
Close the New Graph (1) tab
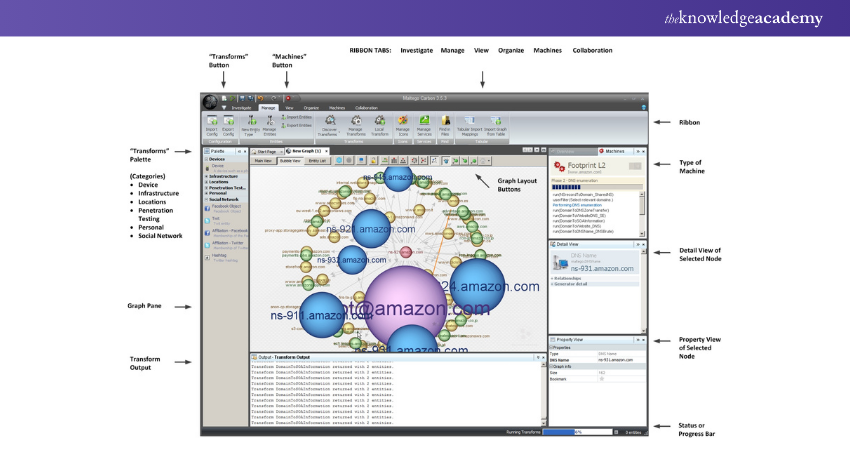point(326,151)
